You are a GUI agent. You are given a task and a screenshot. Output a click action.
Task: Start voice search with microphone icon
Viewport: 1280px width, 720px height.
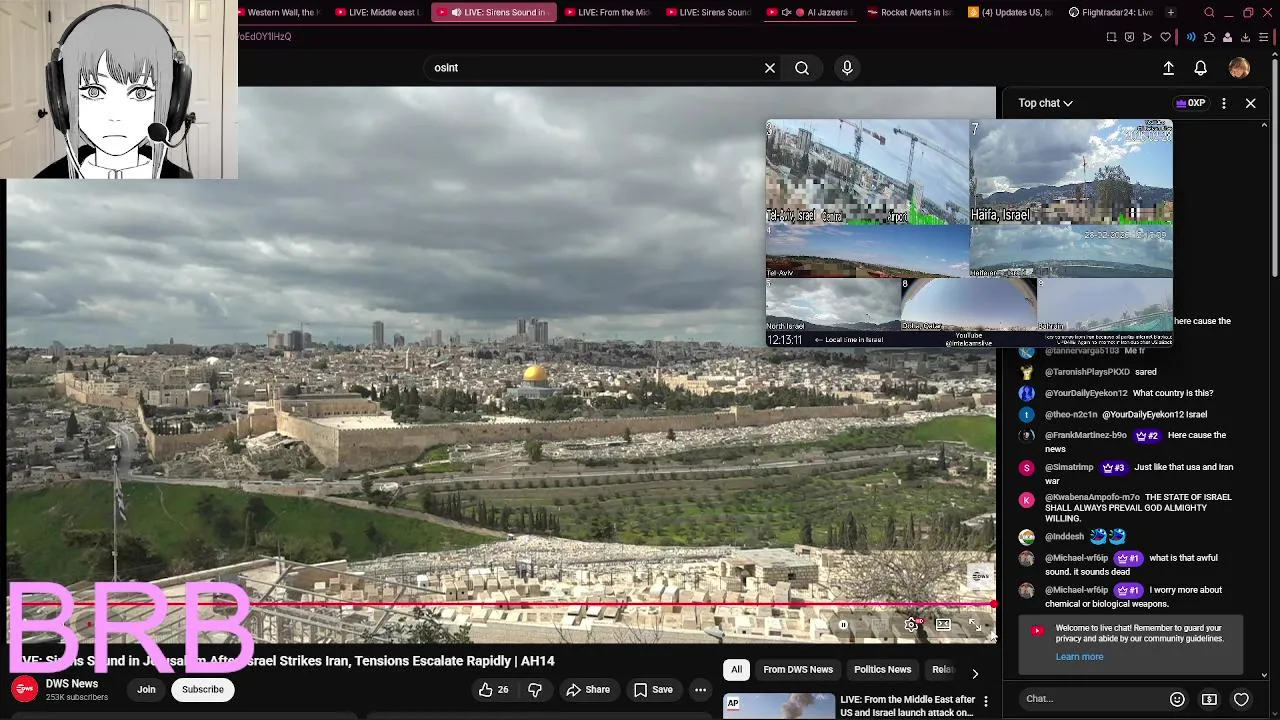pyautogui.click(x=847, y=68)
